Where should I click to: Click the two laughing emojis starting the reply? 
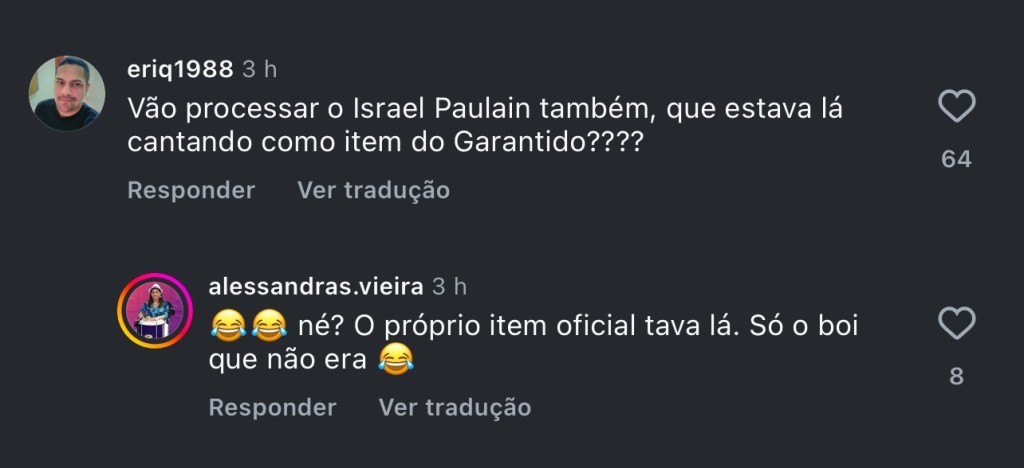247,325
